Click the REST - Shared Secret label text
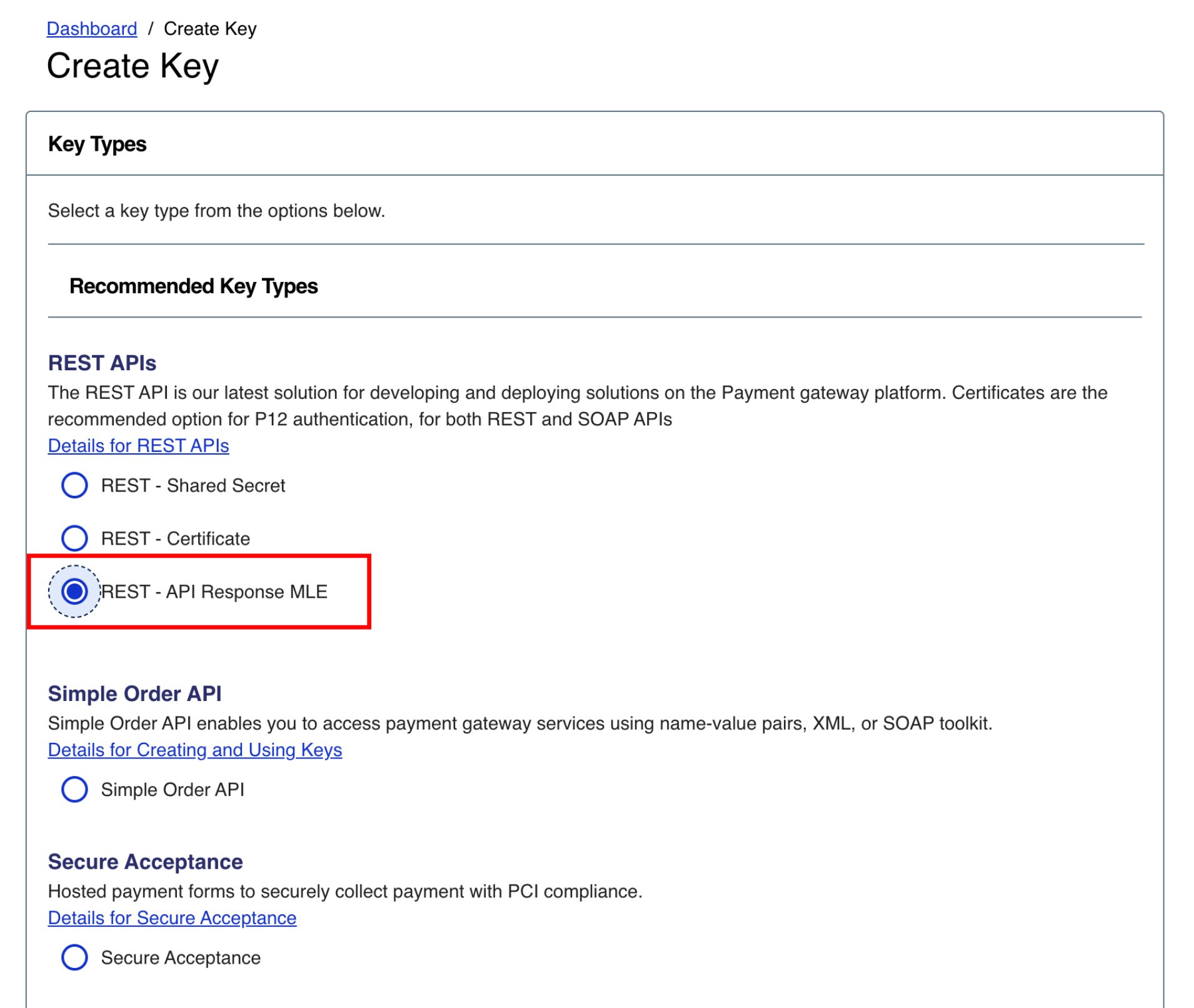Image resolution: width=1194 pixels, height=1008 pixels. point(193,486)
